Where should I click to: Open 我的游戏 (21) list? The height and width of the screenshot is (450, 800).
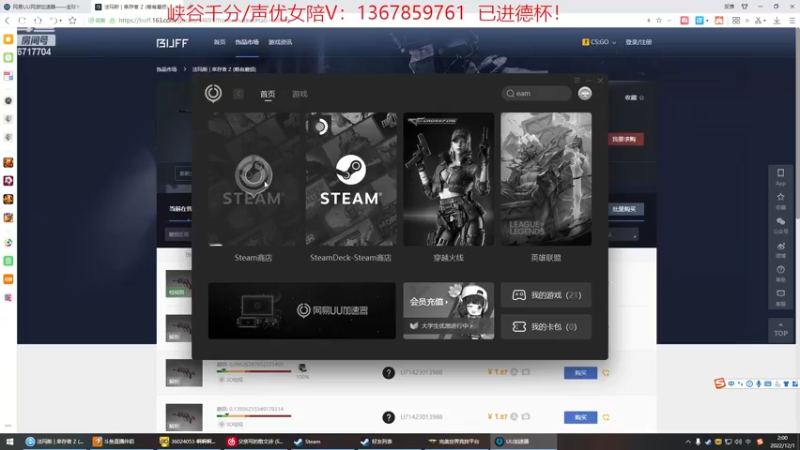click(x=546, y=295)
